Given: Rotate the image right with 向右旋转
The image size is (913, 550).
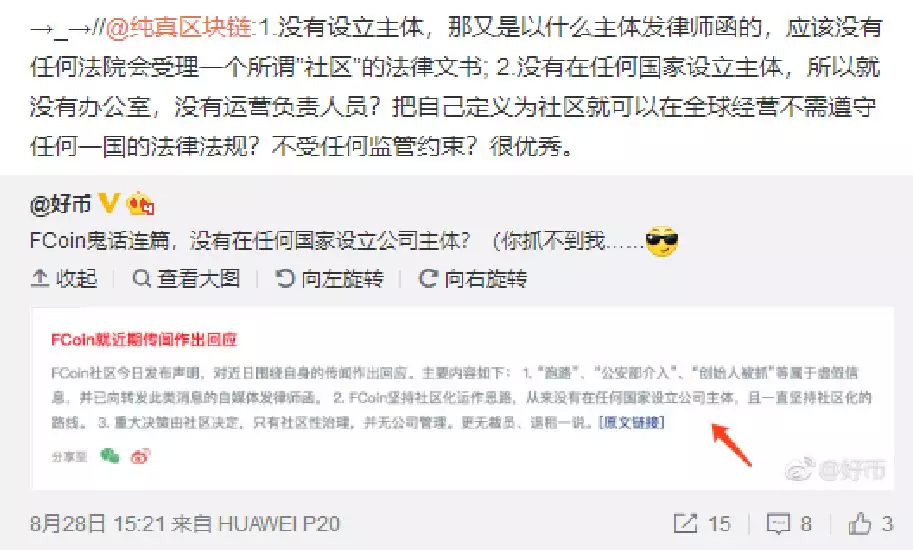Looking at the screenshot, I should (x=473, y=279).
